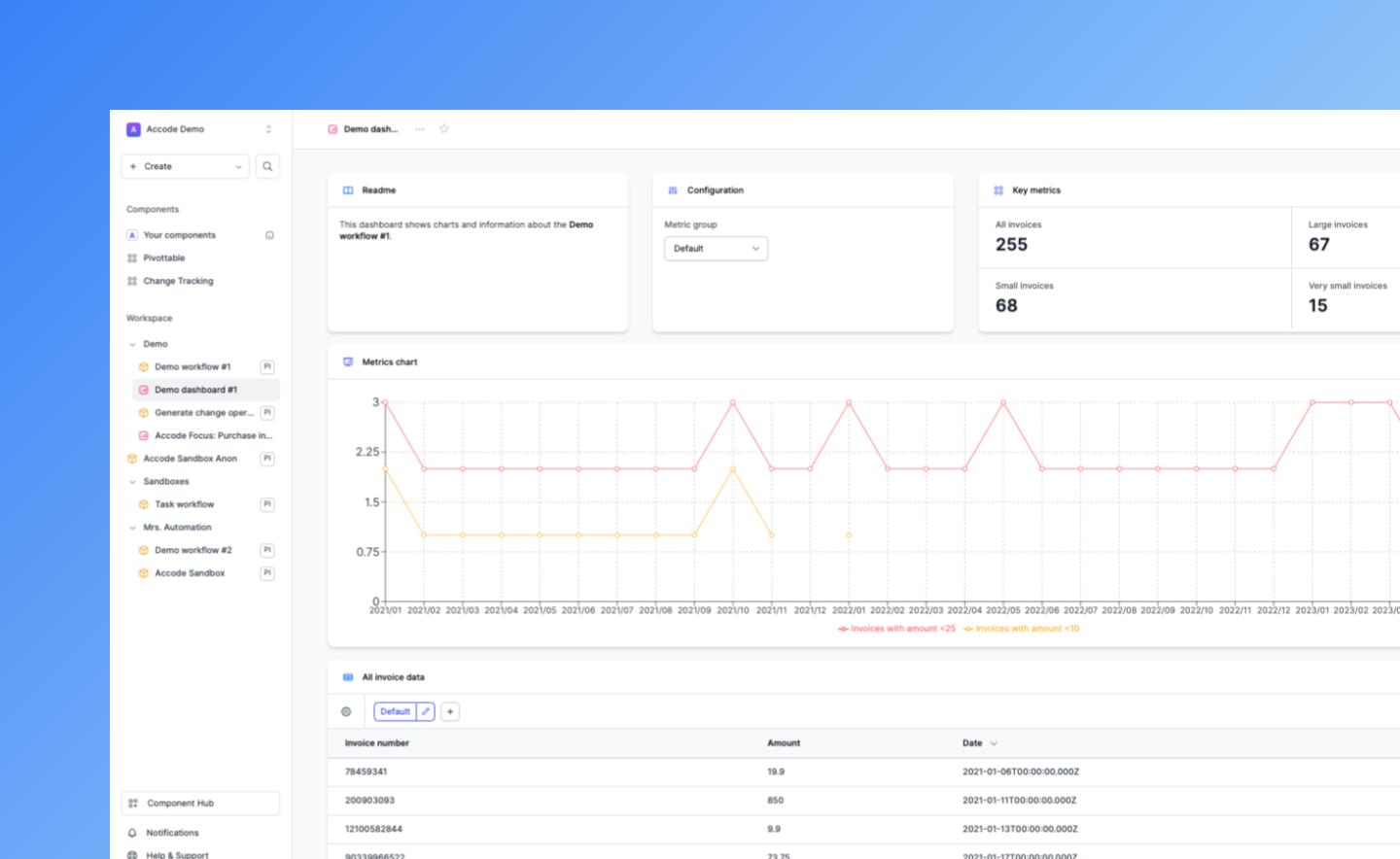Image resolution: width=1400 pixels, height=859 pixels.
Task: Open Accode Sandbox workflow
Action: pyautogui.click(x=190, y=573)
